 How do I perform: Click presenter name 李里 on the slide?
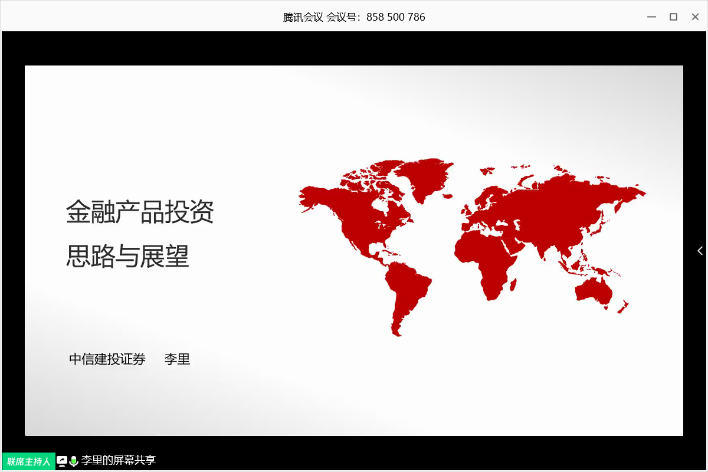click(177, 359)
